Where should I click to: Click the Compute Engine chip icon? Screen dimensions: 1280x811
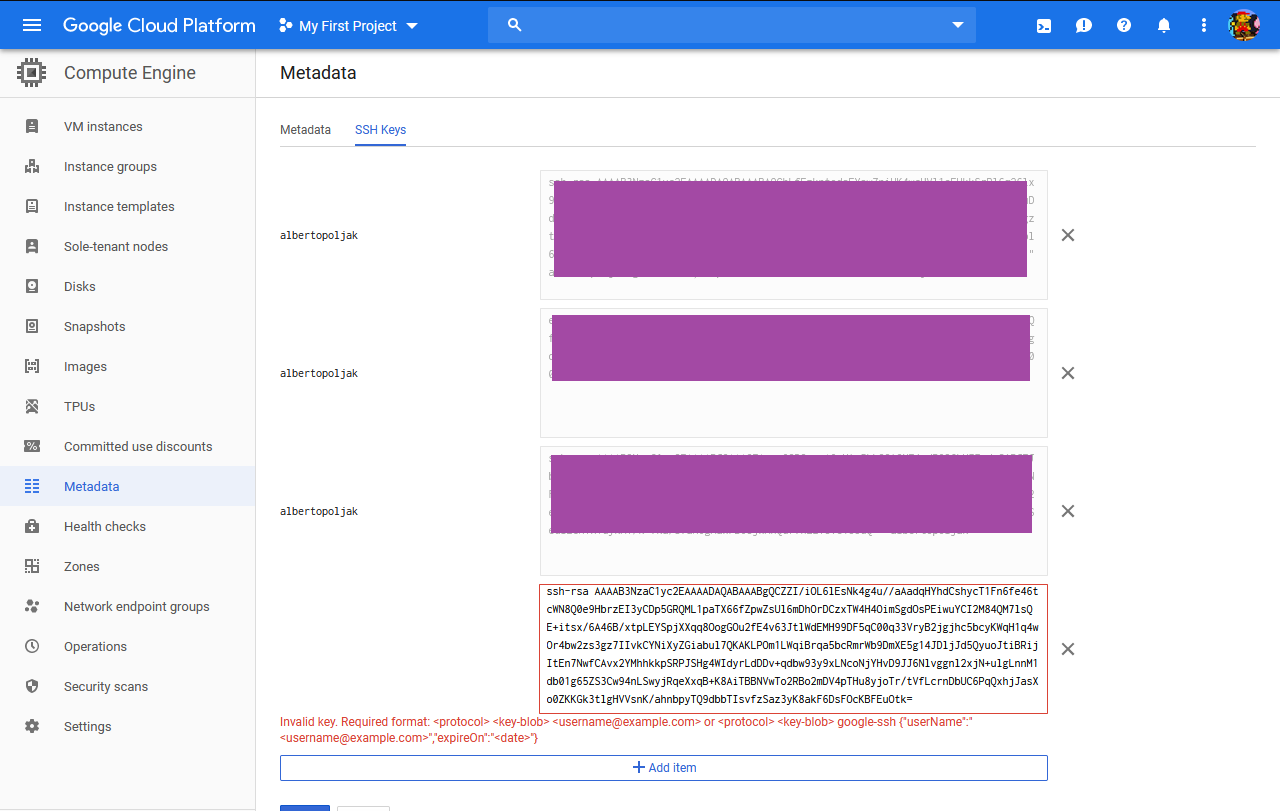click(32, 73)
